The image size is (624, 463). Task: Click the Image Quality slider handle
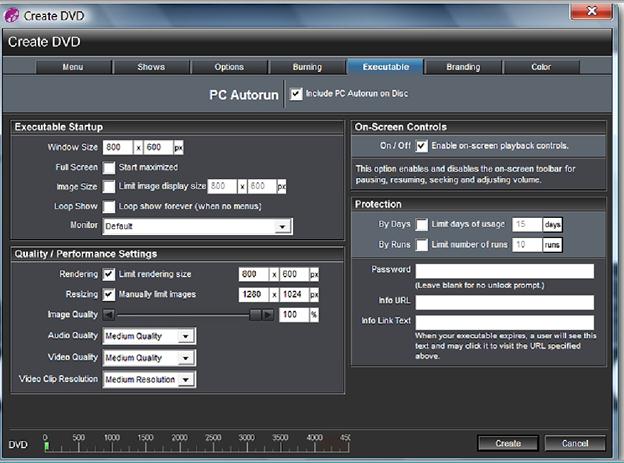pos(255,315)
